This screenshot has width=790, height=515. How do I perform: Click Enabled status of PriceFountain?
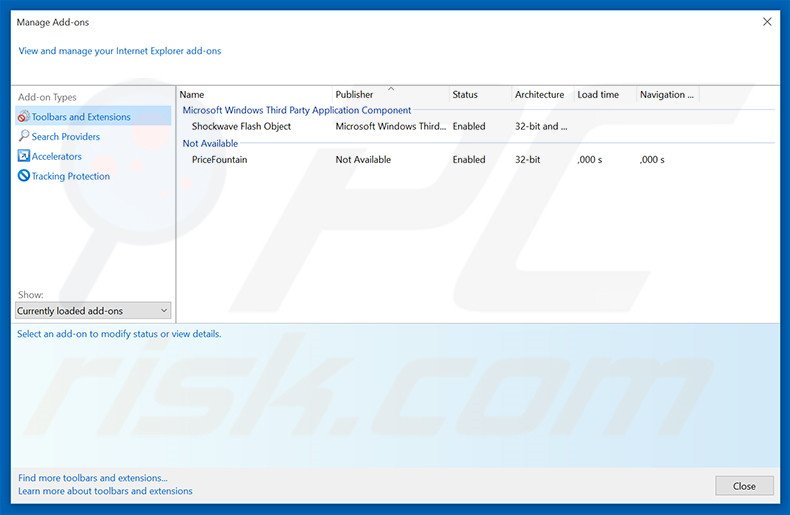tap(469, 160)
